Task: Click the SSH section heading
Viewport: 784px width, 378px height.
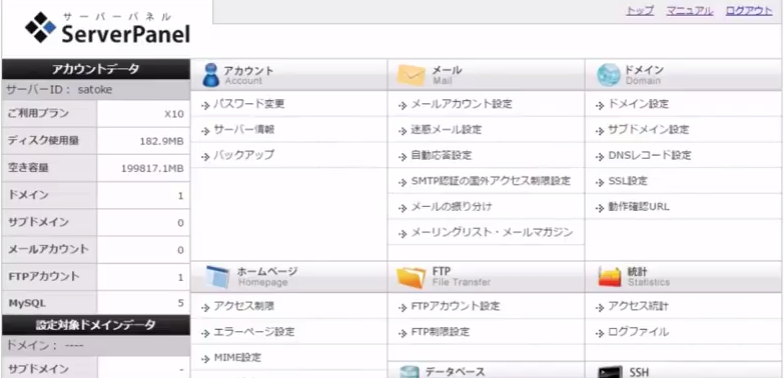Action: (x=638, y=372)
